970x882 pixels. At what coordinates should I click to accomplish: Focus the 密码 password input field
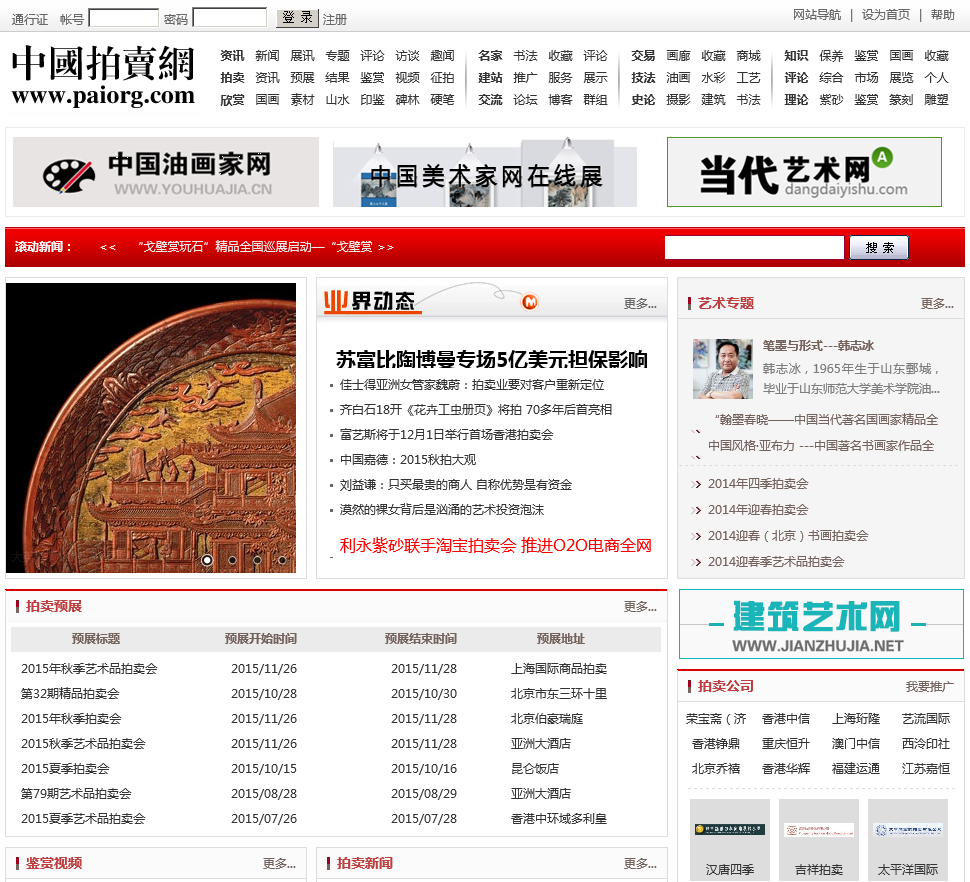pos(230,17)
